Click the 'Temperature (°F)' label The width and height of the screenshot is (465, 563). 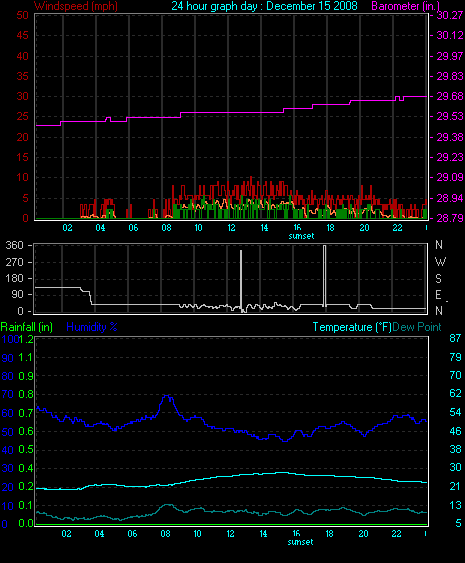pos(352,327)
